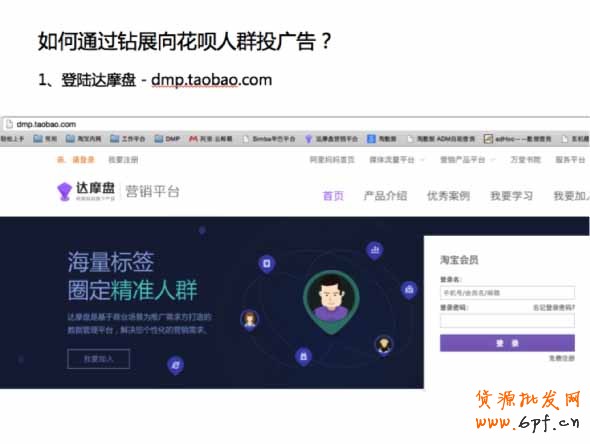The height and width of the screenshot is (444, 590).
Task: Open the DMP bookmark folder
Action: [x=167, y=139]
